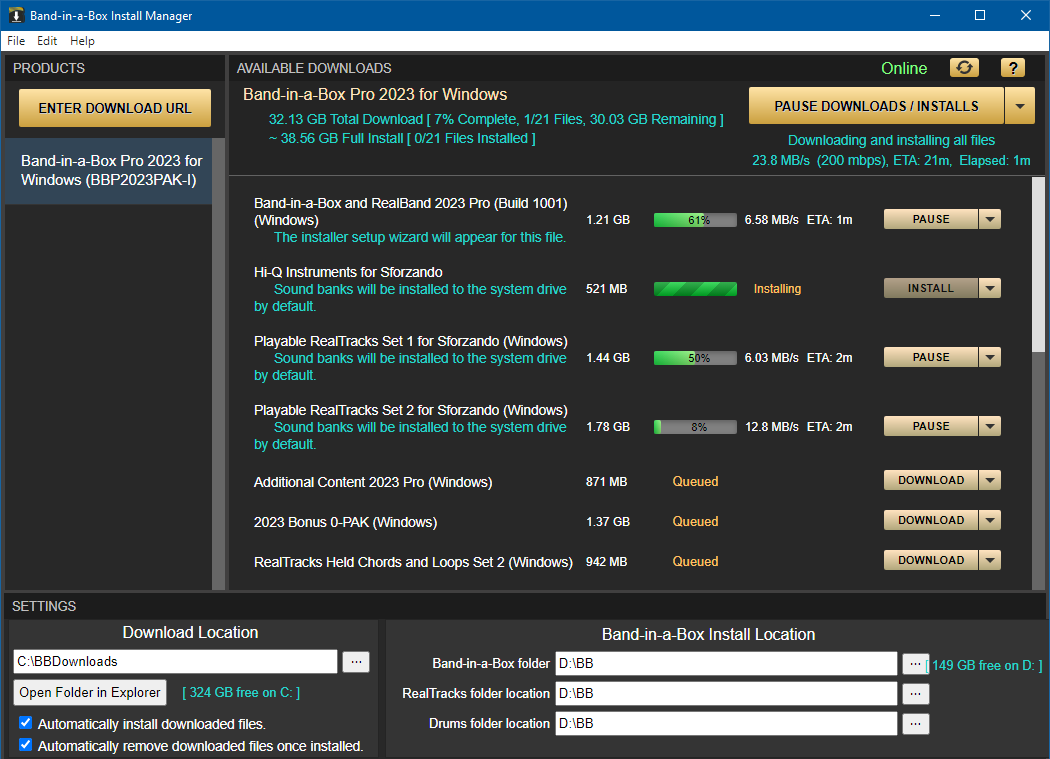Click the 8% progress bar for RealTracks Set 2

click(695, 427)
